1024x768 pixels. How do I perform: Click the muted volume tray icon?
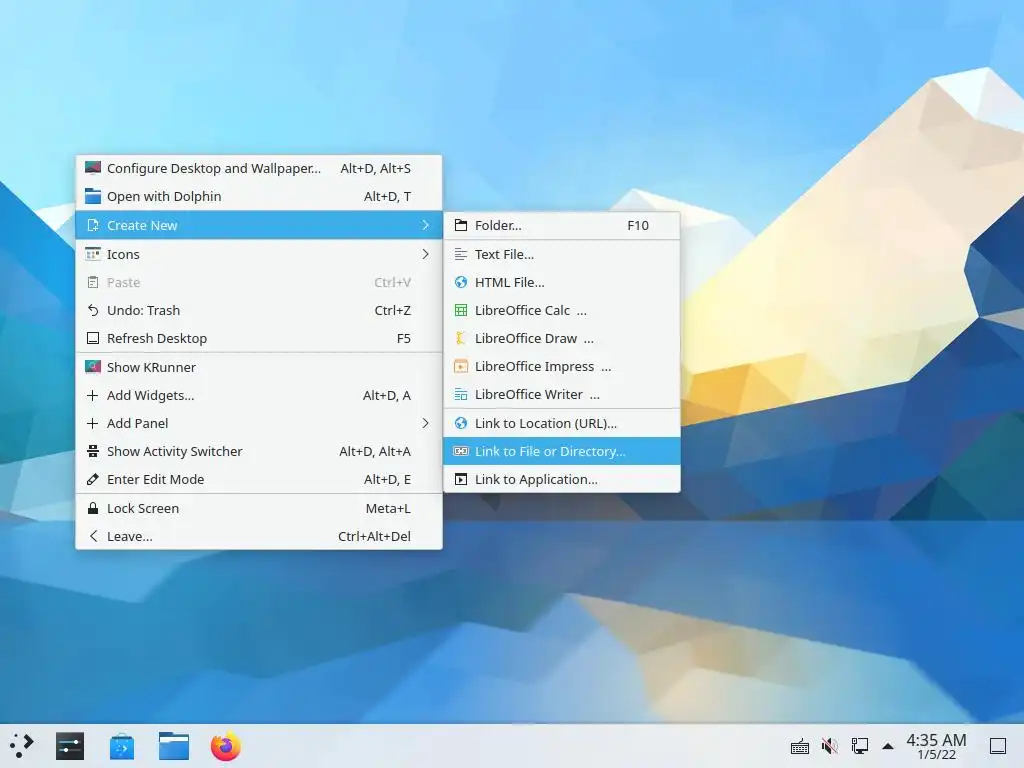(x=829, y=746)
